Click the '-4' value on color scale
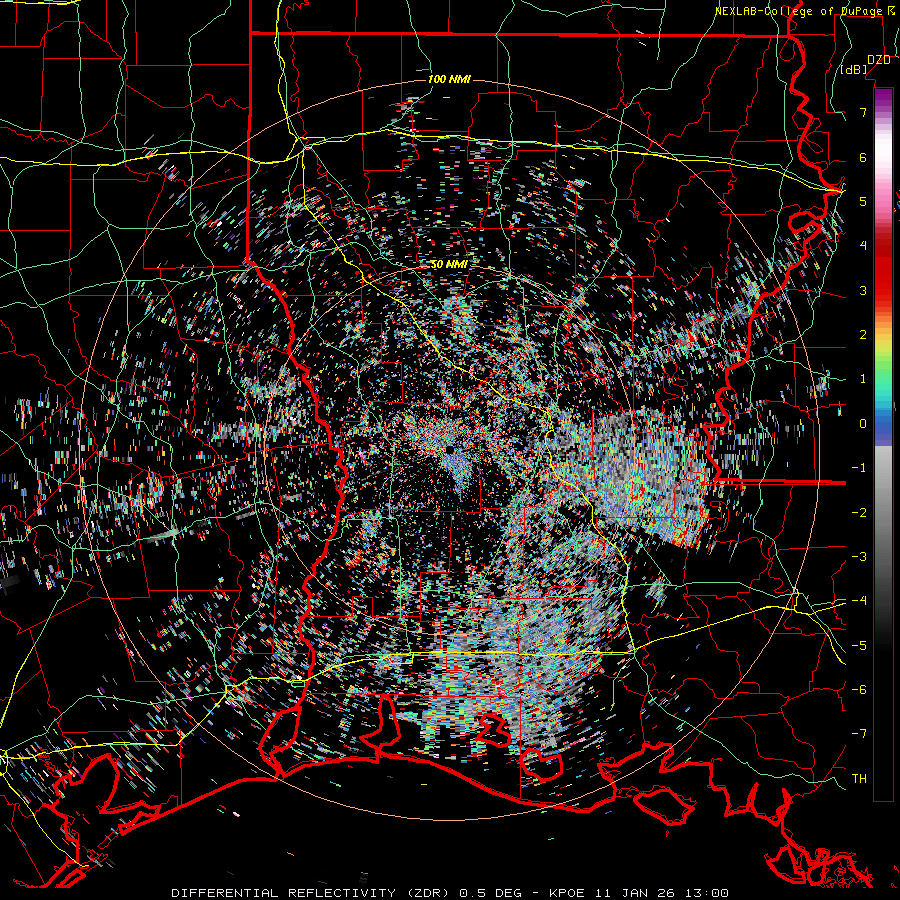 (859, 601)
